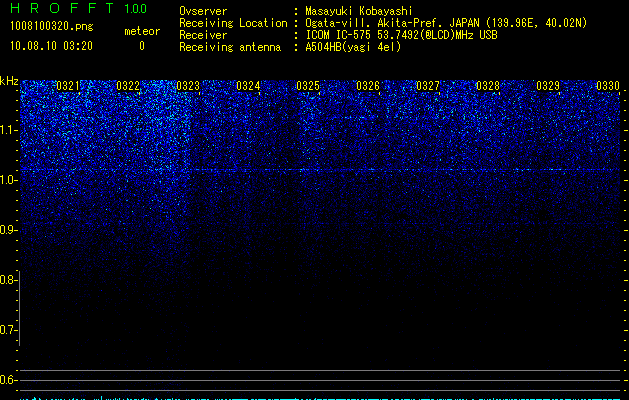Click the kHz axis unit label
The width and height of the screenshot is (629, 400).
(9, 81)
